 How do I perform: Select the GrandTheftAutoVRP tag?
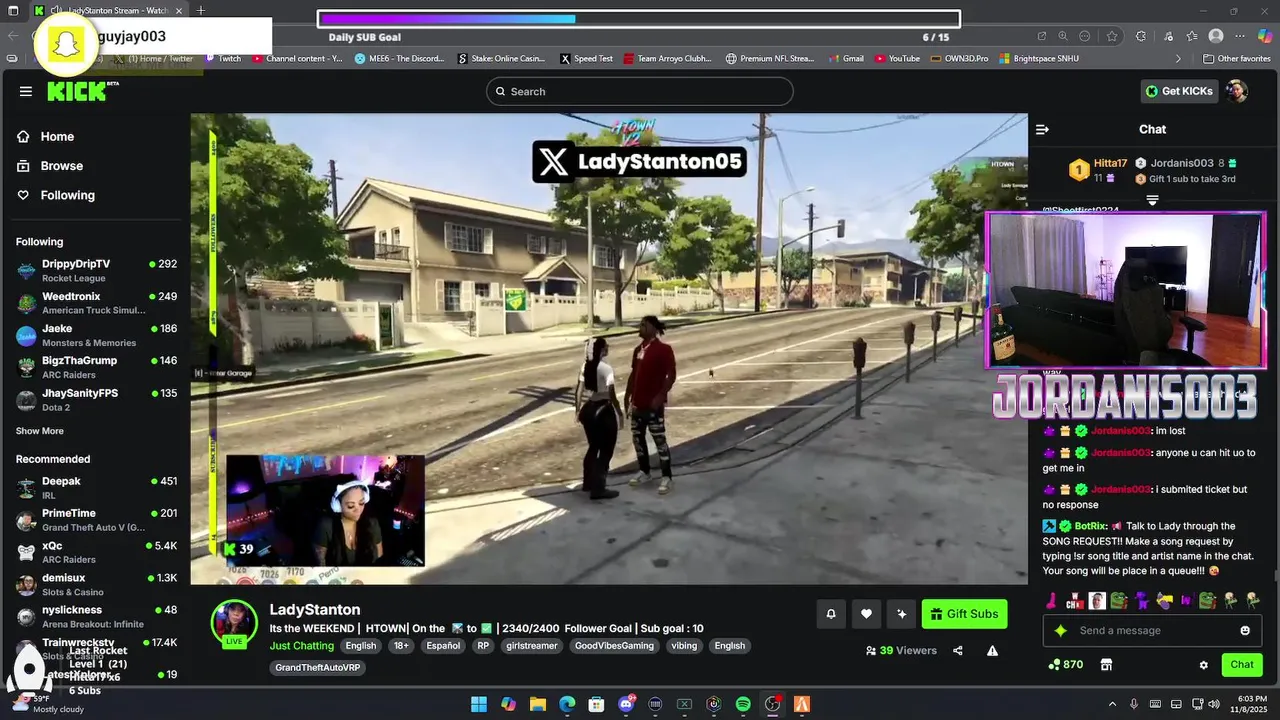tap(318, 667)
